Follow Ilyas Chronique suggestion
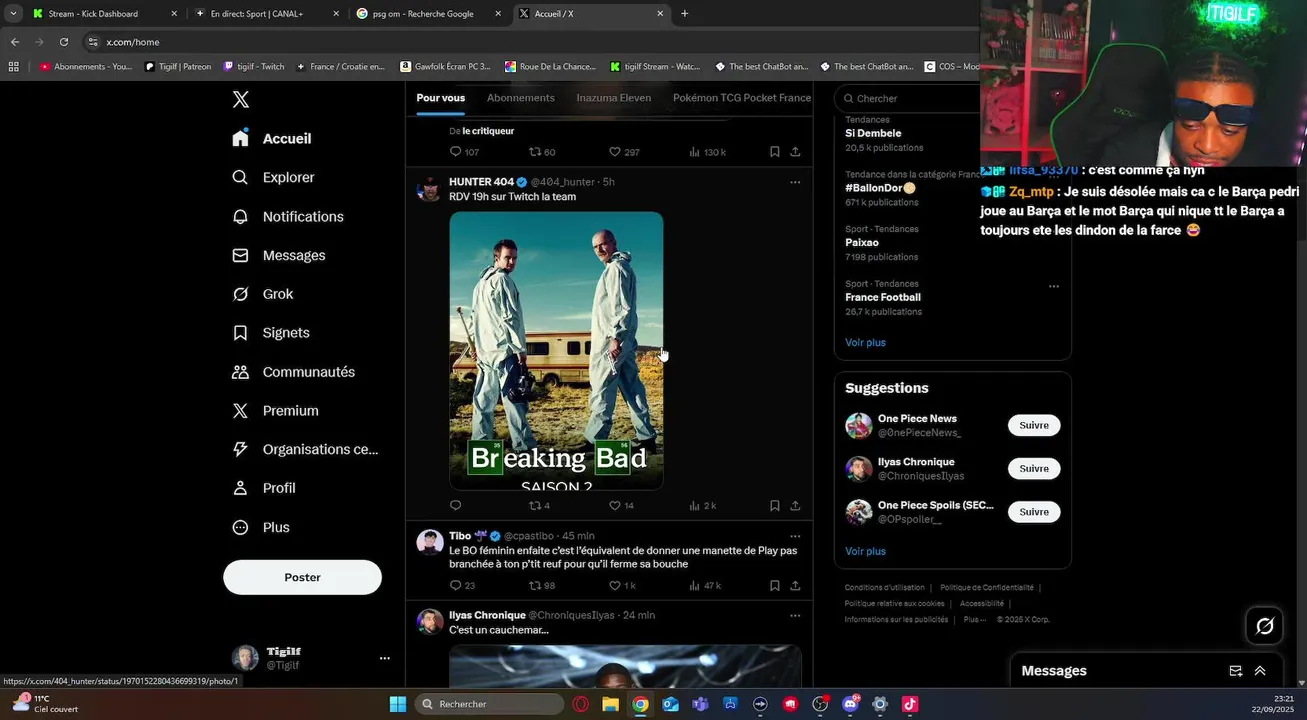Viewport: 1307px width, 720px height. click(x=1034, y=469)
